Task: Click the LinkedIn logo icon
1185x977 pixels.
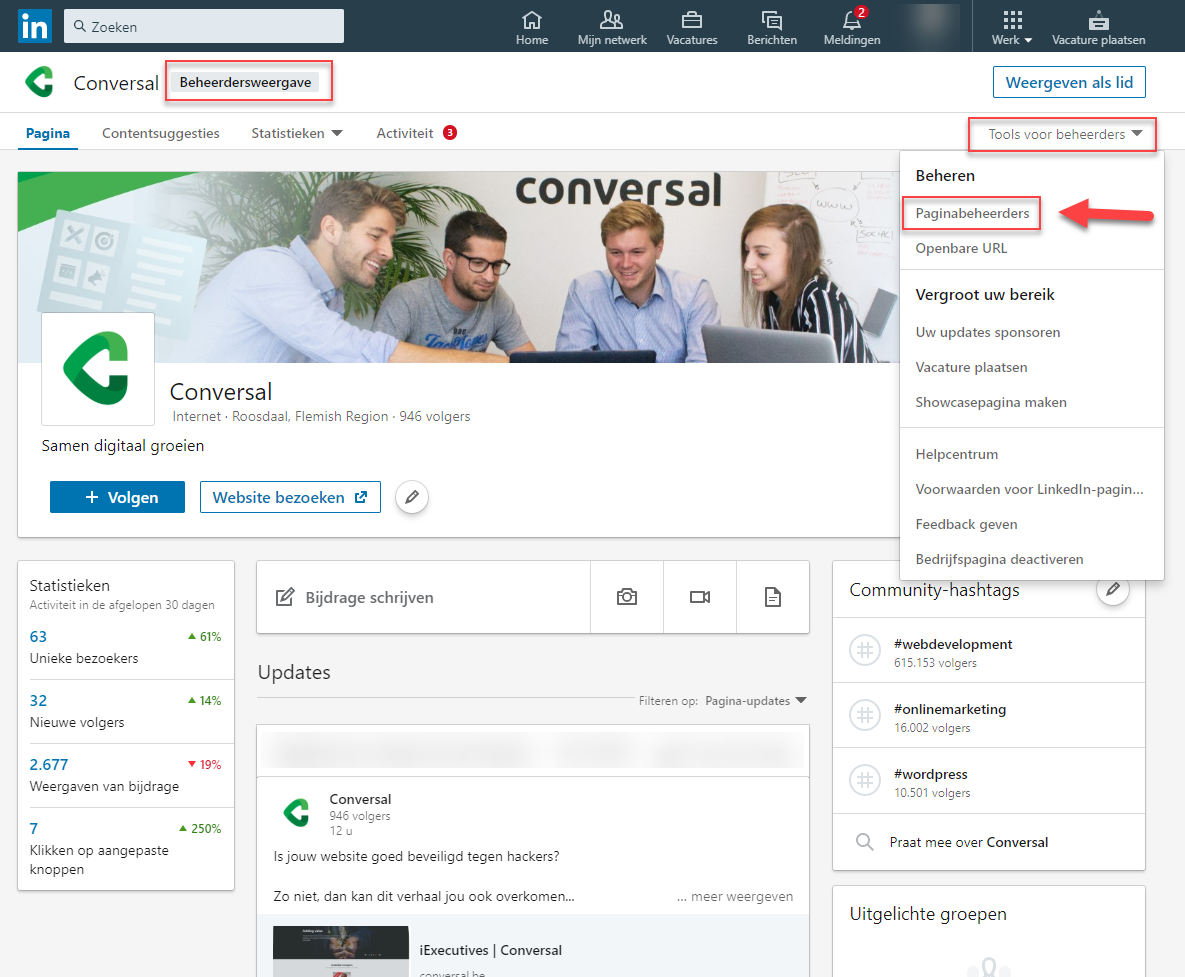Action: [35, 26]
